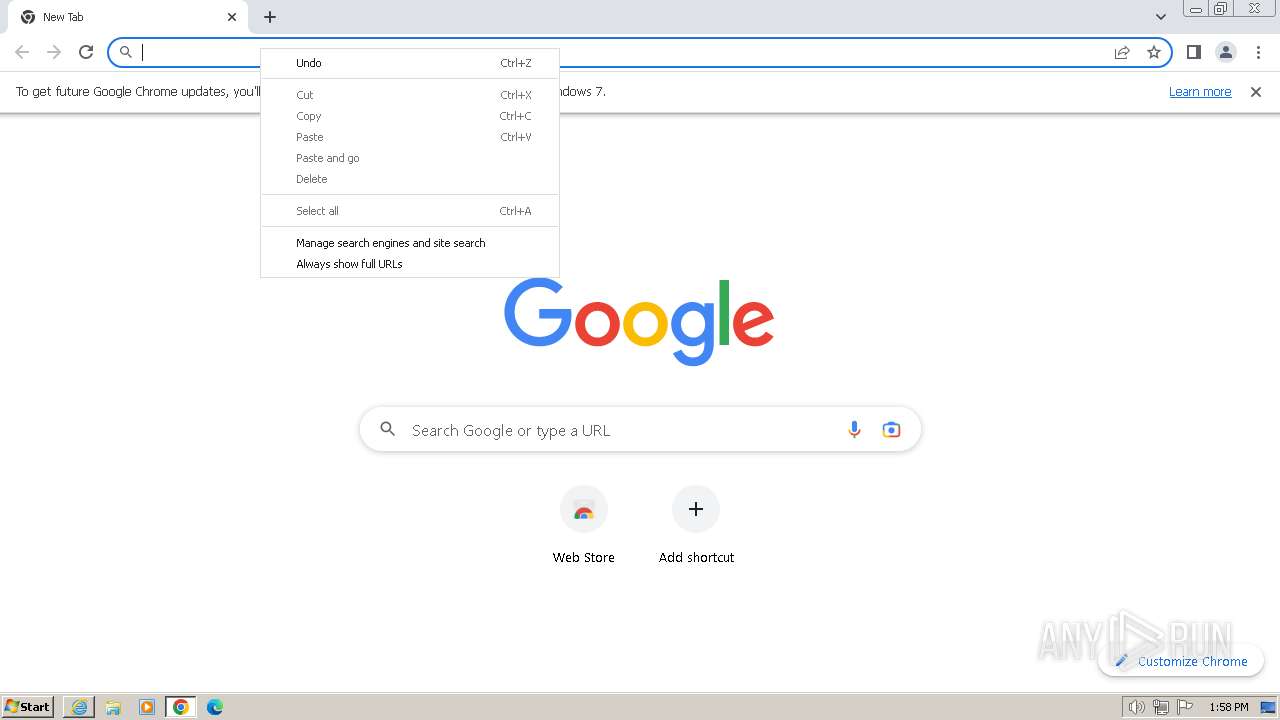Open a new tab with the plus button
This screenshot has height=720, width=1280.
pos(270,17)
